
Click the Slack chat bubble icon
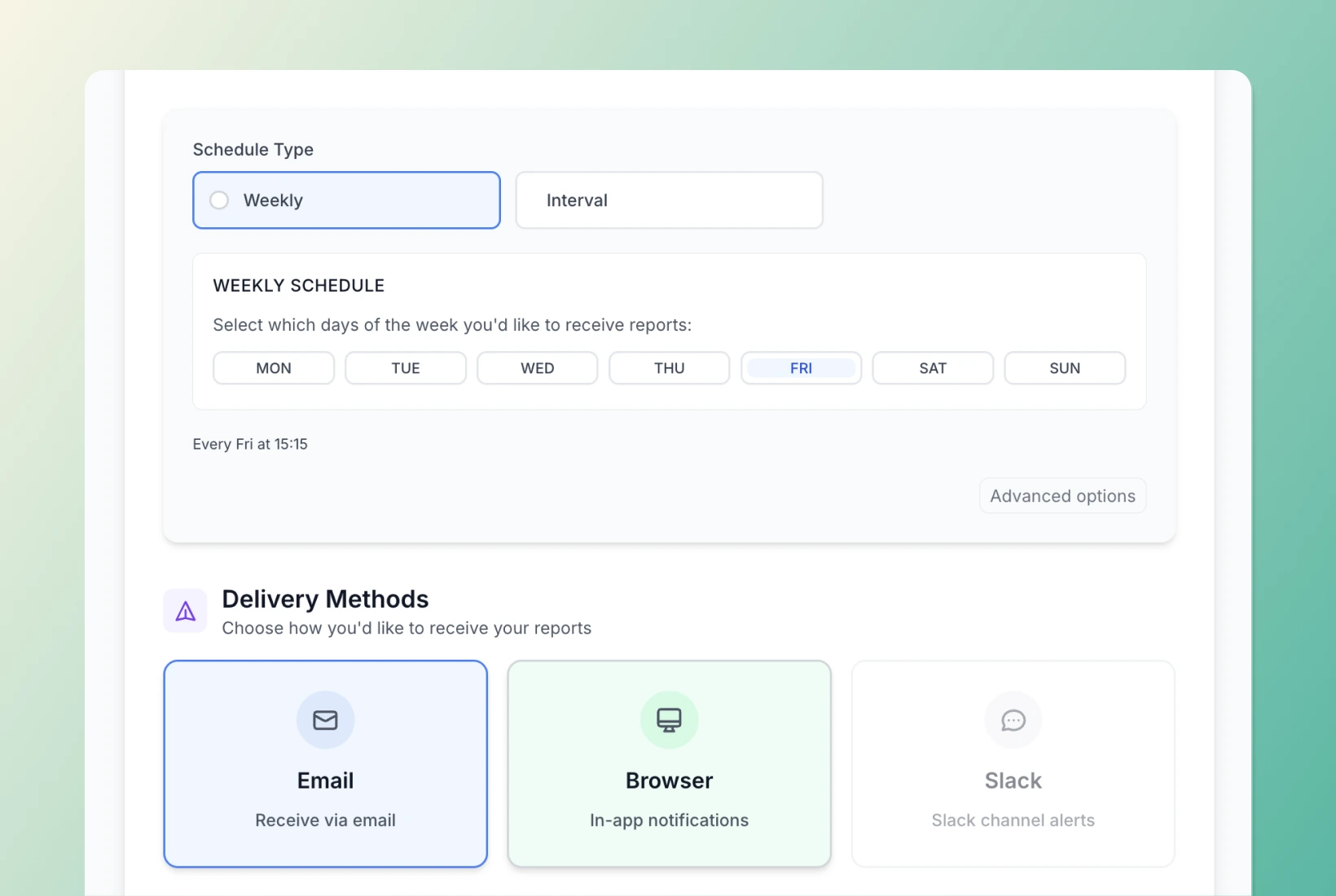[1013, 720]
